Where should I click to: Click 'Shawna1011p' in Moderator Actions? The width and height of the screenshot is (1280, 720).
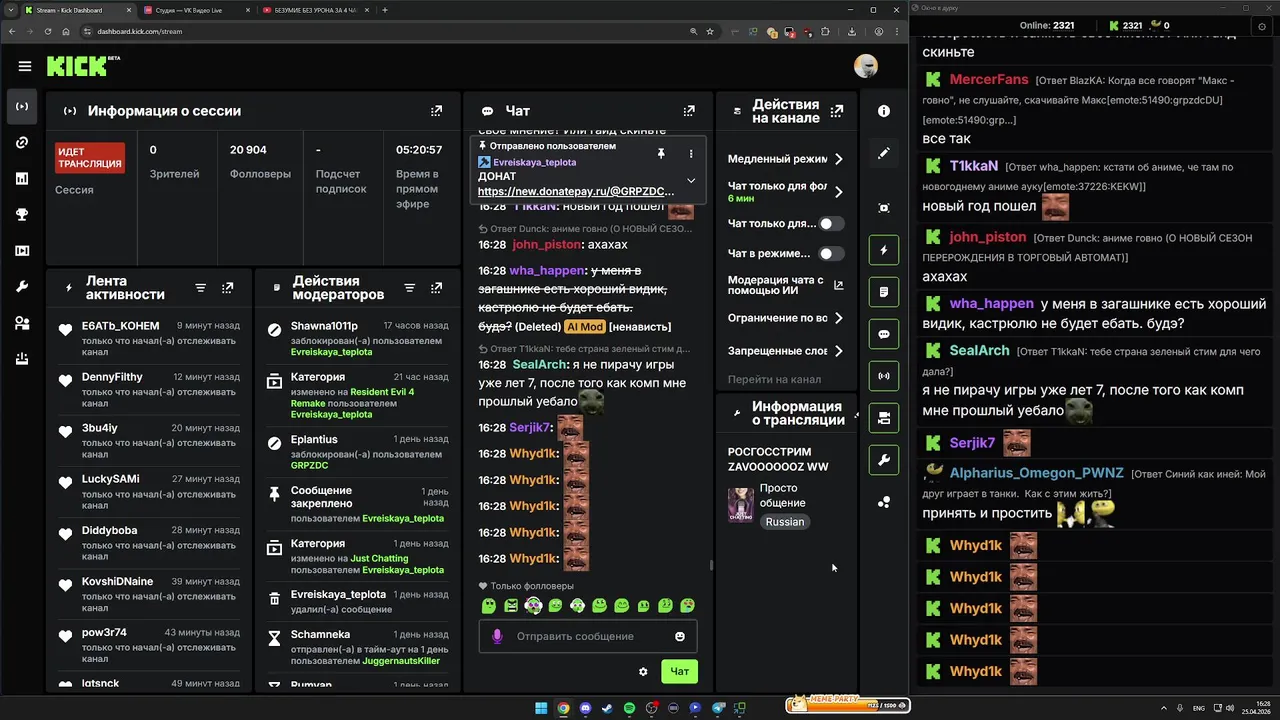click(x=324, y=326)
